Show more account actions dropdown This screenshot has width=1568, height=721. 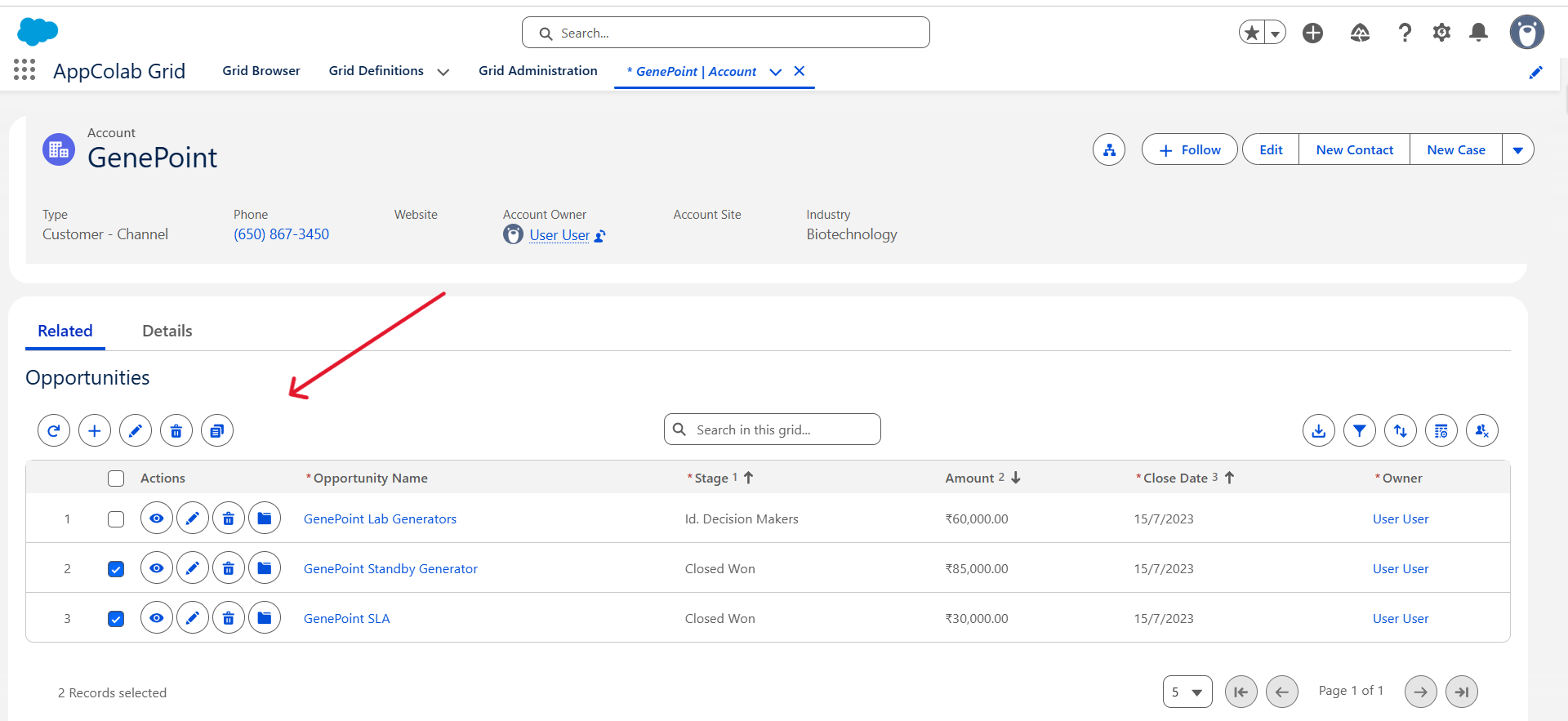[1518, 149]
